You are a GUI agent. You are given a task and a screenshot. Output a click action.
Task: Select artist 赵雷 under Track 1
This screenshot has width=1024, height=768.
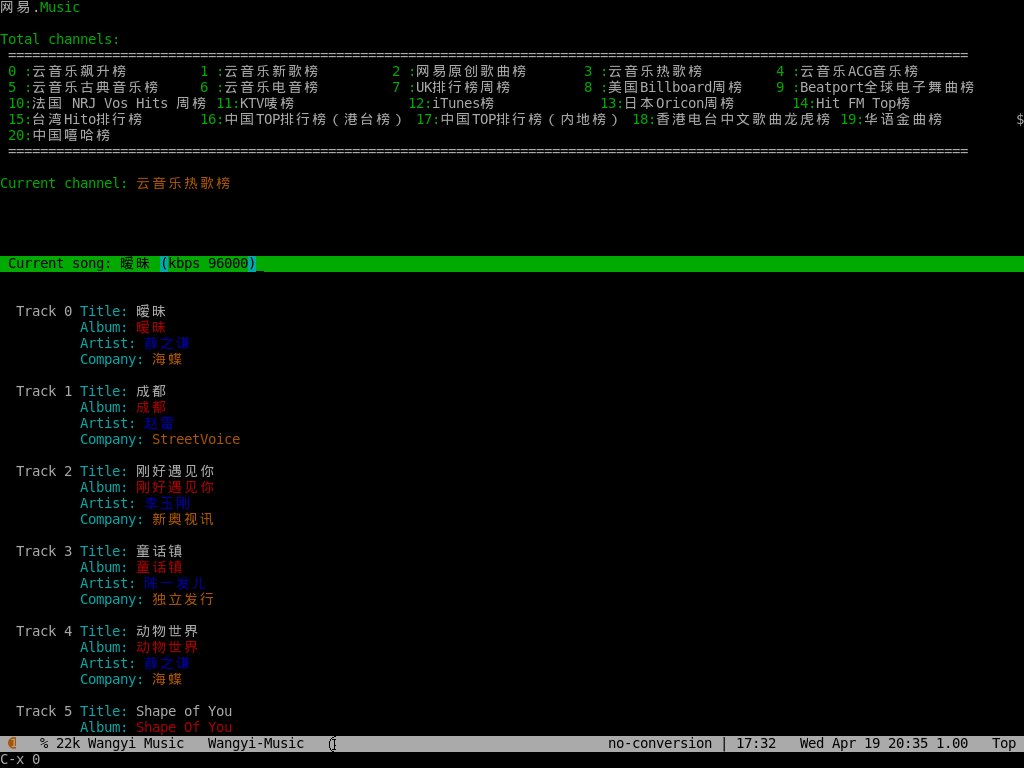pos(159,423)
